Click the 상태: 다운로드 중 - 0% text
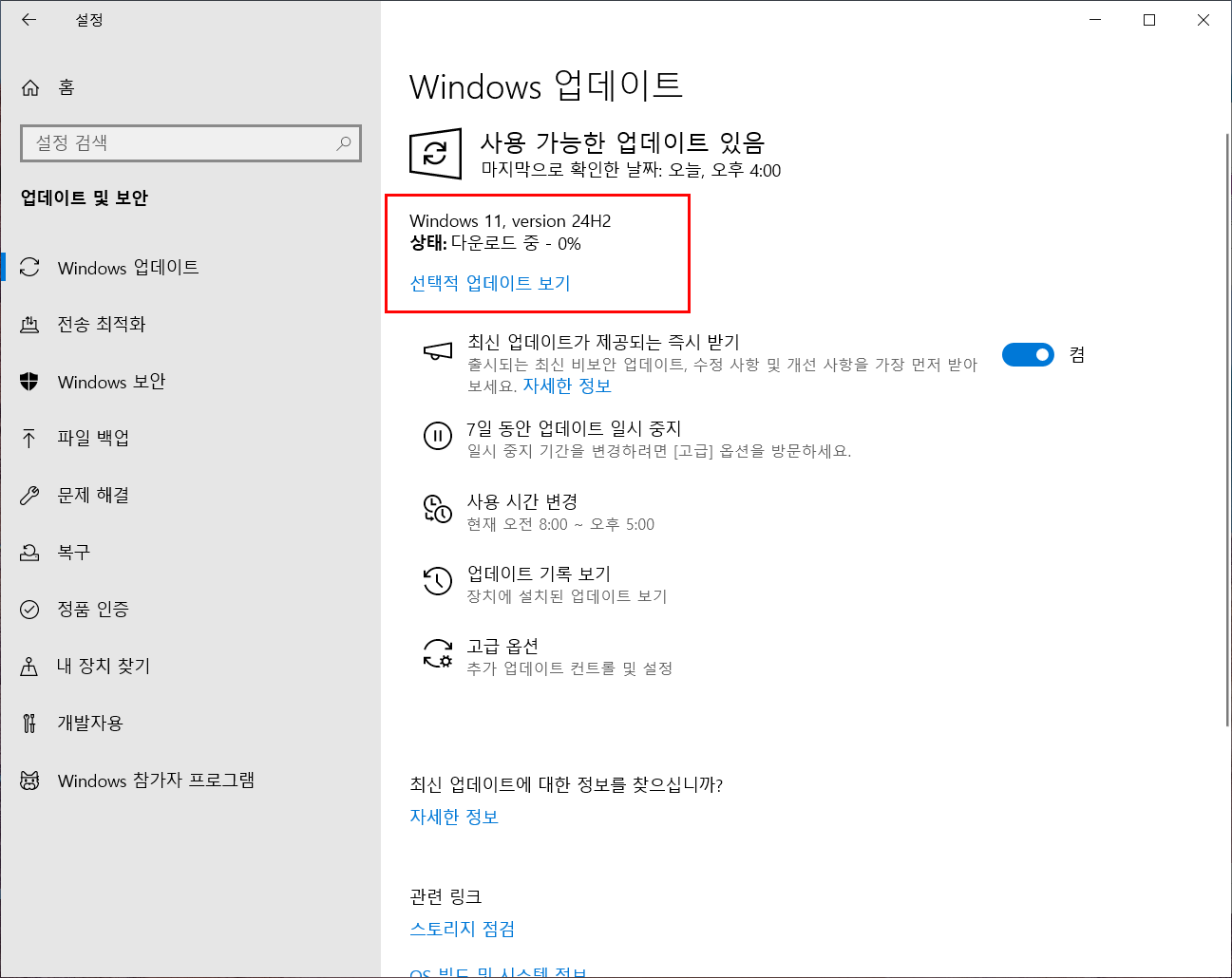The image size is (1232, 978). [x=495, y=244]
